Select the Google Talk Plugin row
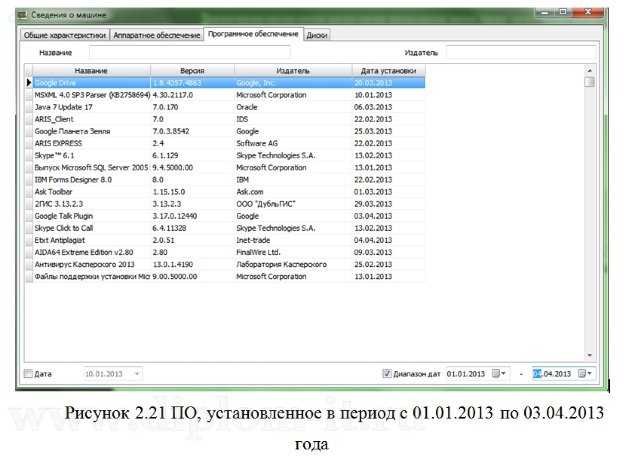This screenshot has width=629, height=460. [x=229, y=216]
